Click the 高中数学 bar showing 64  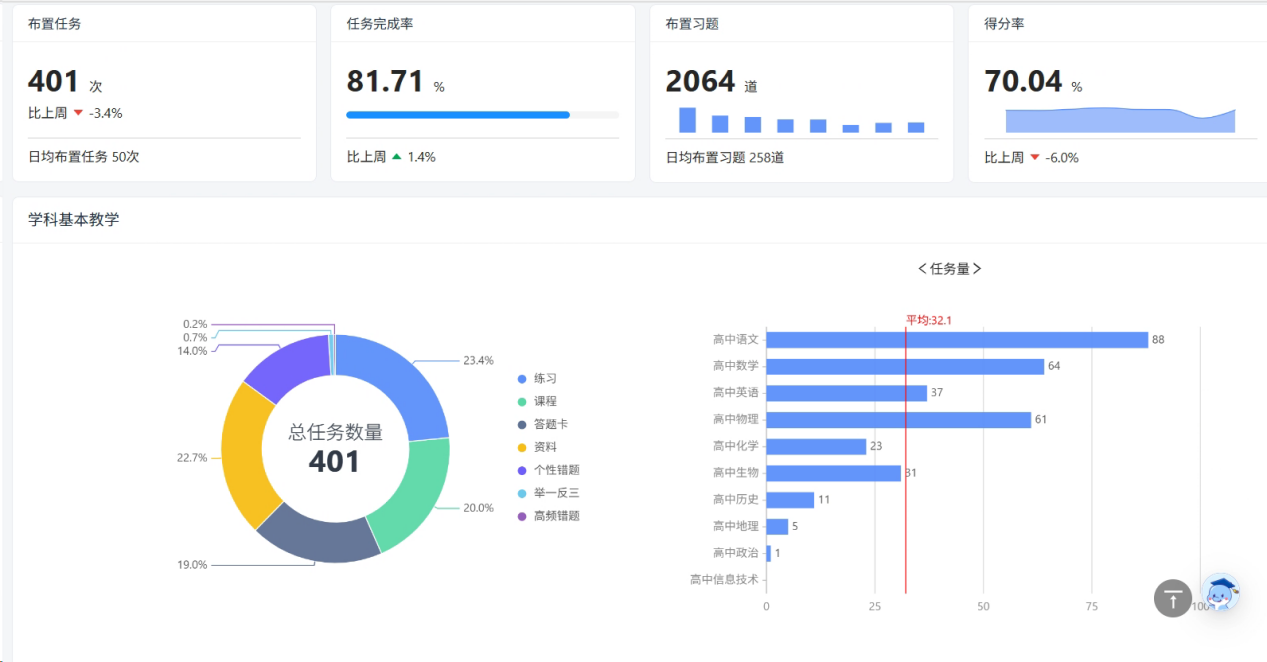[x=905, y=367]
